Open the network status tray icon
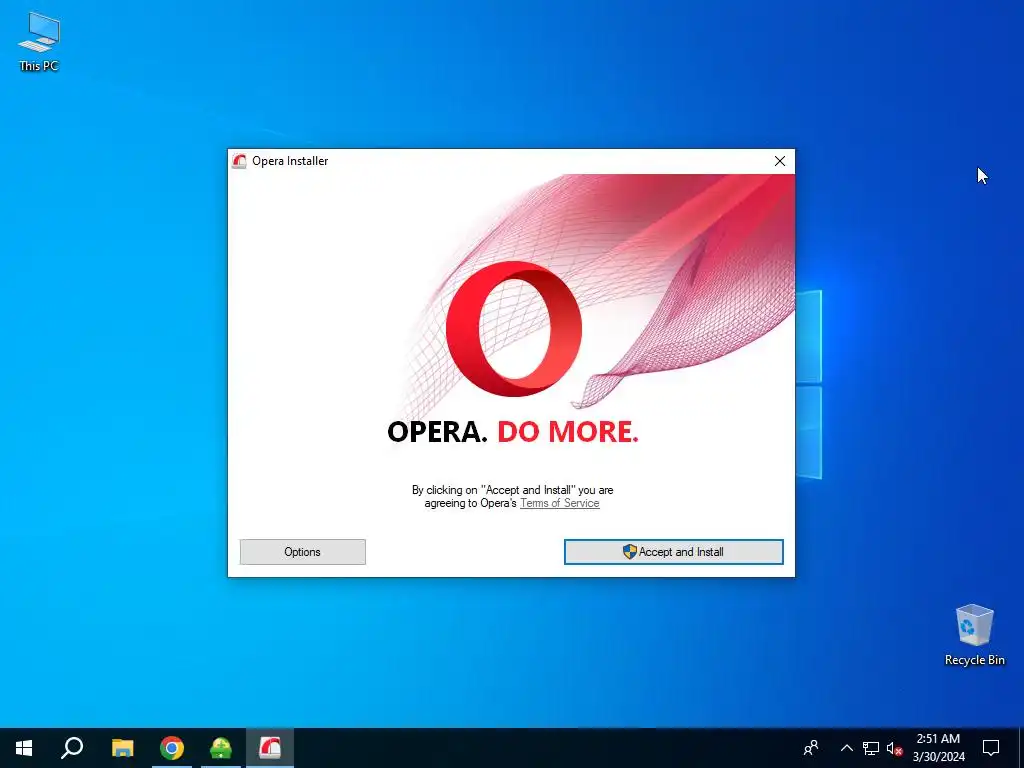Image resolution: width=1024 pixels, height=768 pixels. [x=871, y=748]
